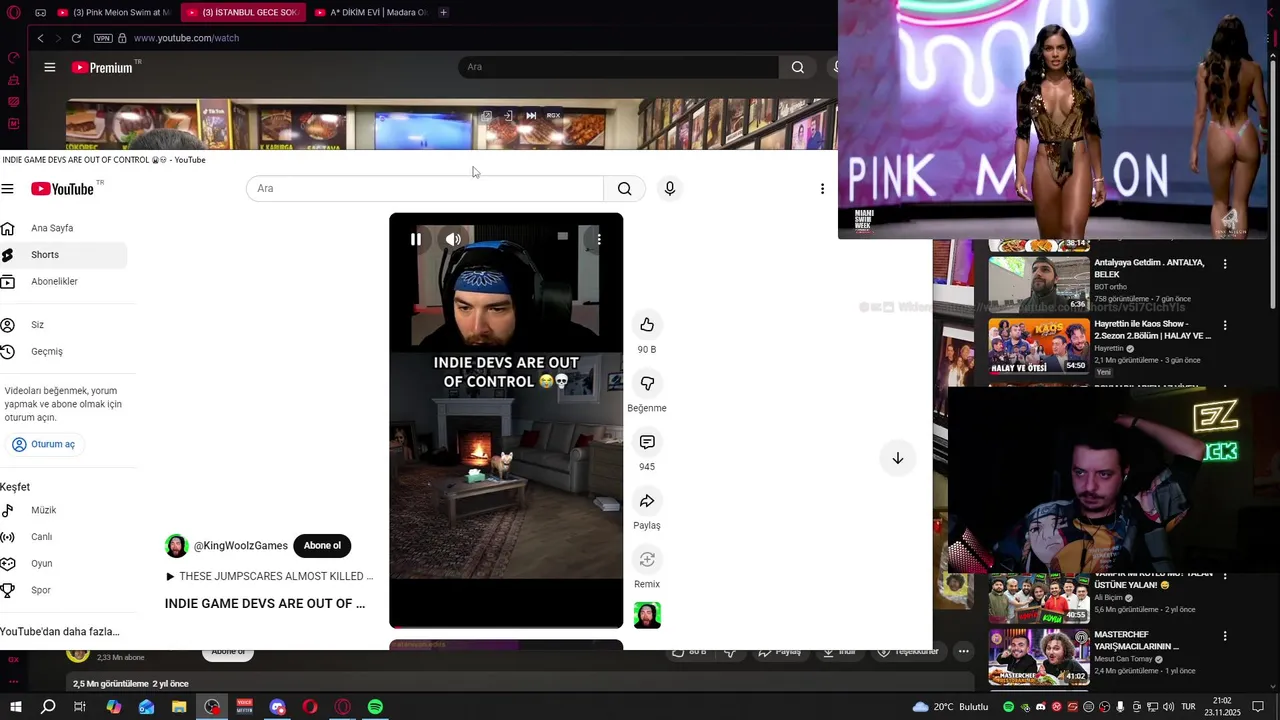
Task: Click Opera GX logo menu
Action: (x=13, y=12)
